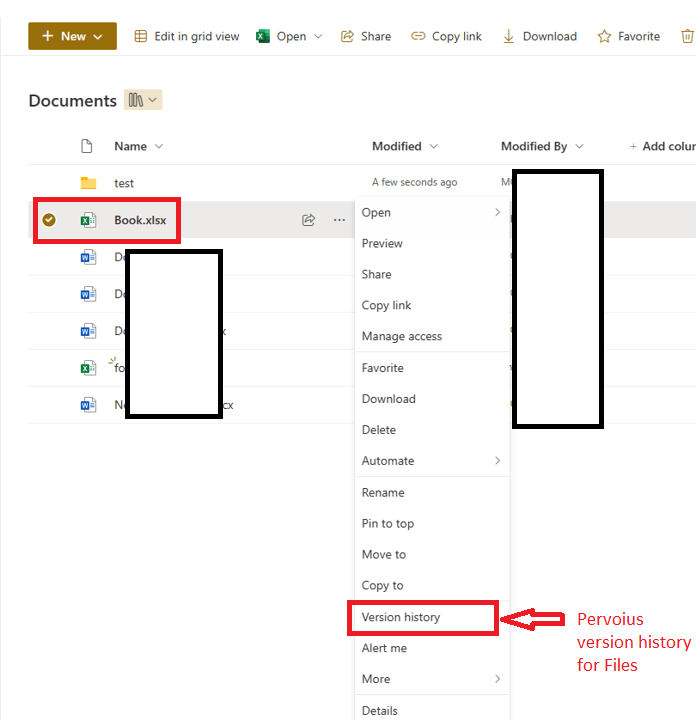Expand the Open submenu in context menu
Screen dimensions: 696x720
(432, 213)
